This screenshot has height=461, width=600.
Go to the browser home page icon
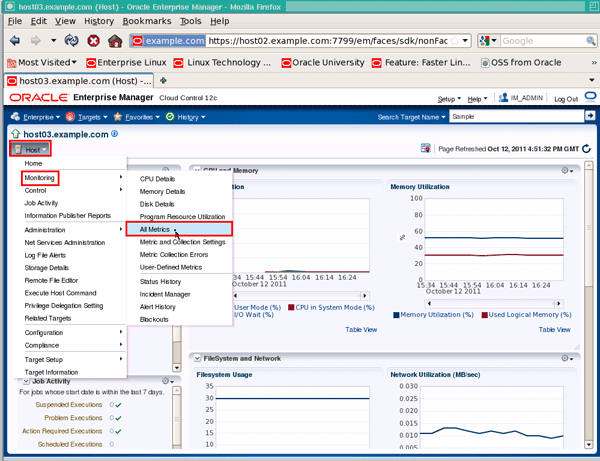tap(116, 41)
